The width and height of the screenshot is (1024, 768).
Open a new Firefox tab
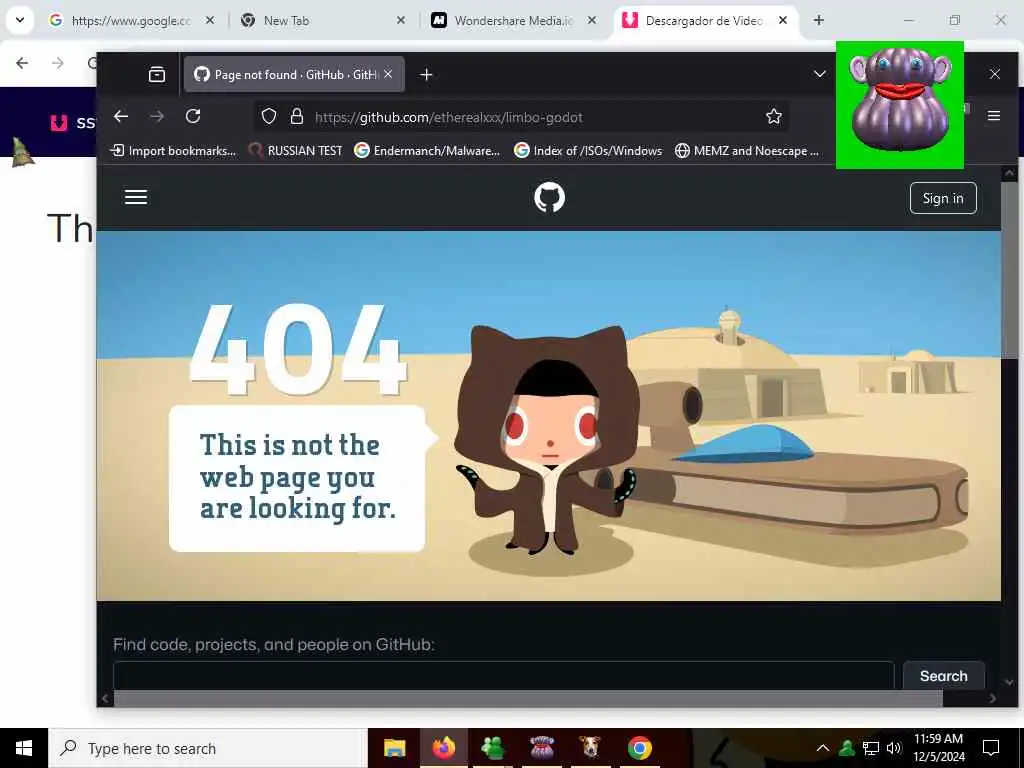(x=426, y=74)
